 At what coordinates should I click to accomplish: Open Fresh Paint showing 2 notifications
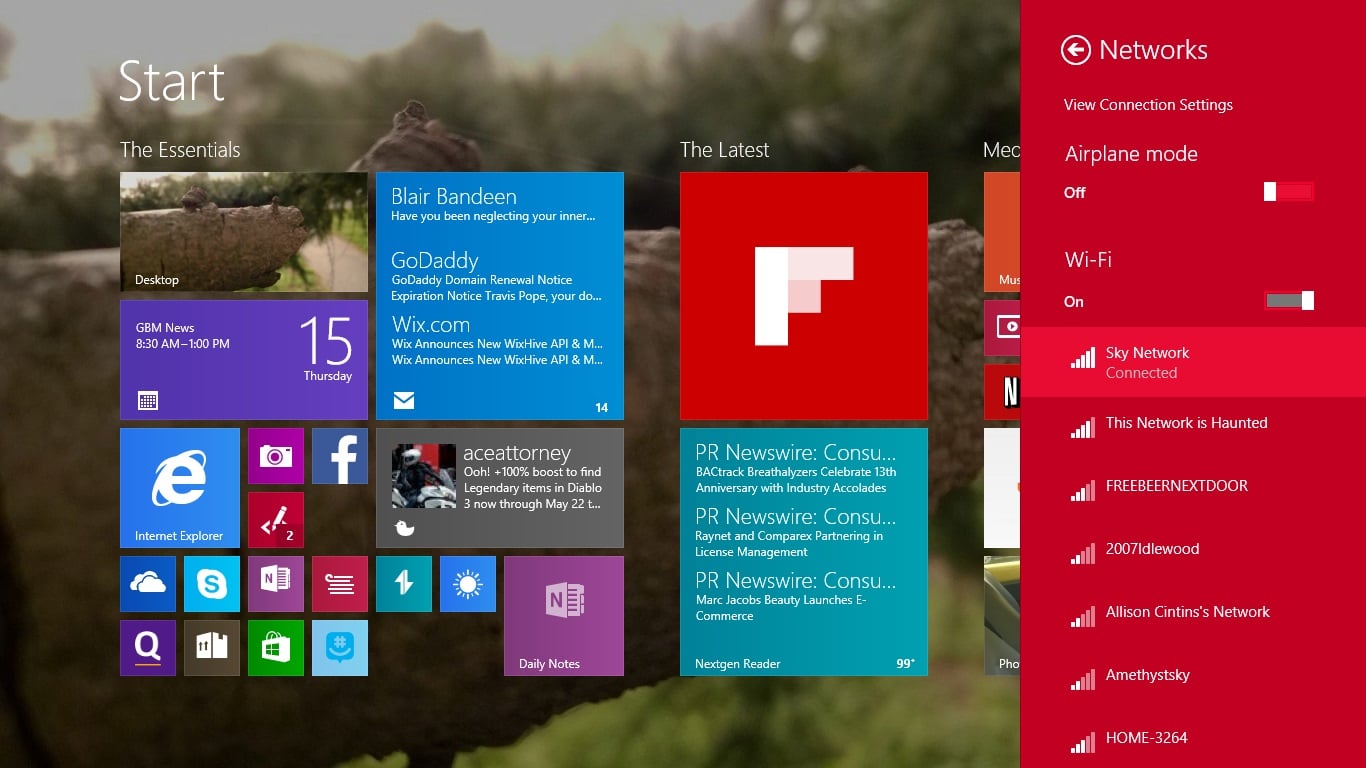pyautogui.click(x=275, y=519)
